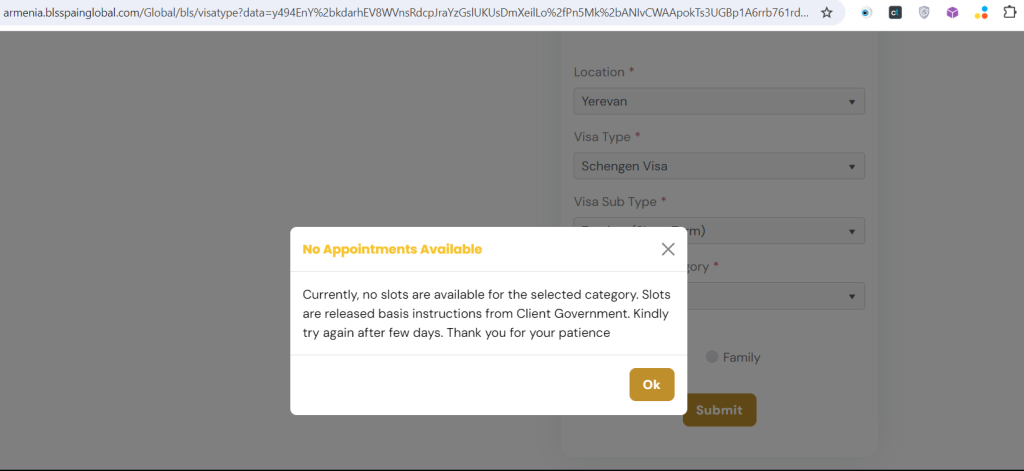1024x471 pixels.
Task: Open the blue eye extension icon
Action: [x=866, y=12]
